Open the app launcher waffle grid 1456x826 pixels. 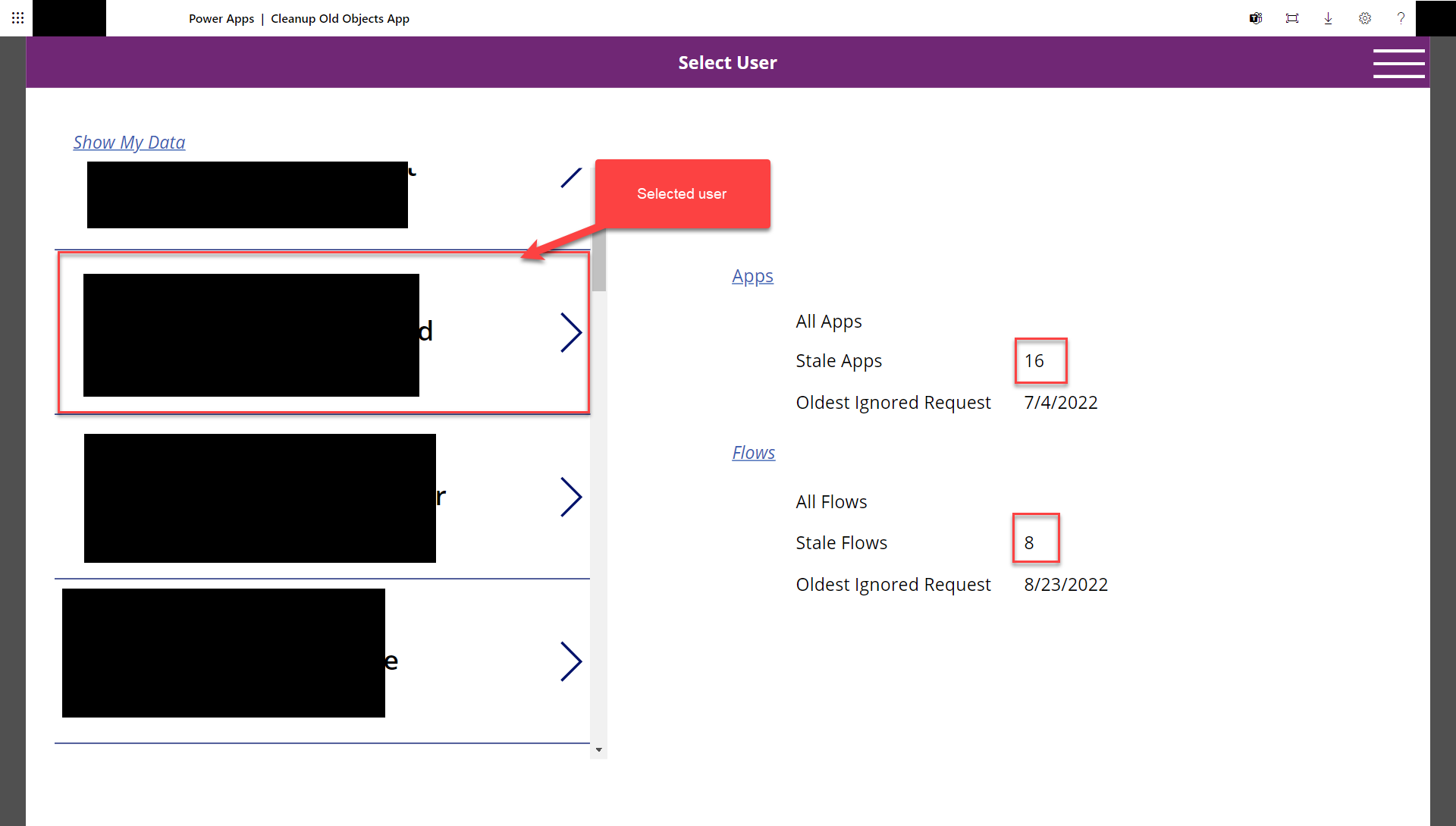coord(17,17)
